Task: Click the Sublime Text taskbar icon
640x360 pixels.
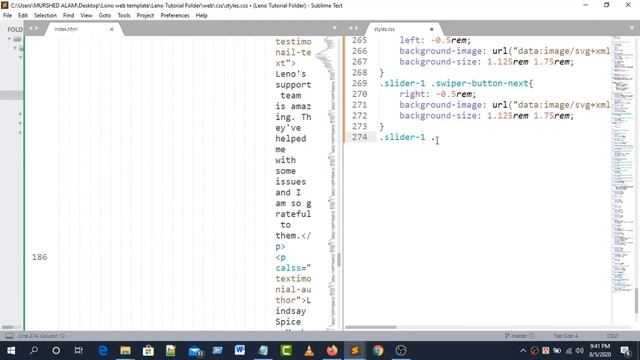Action: click(355, 351)
